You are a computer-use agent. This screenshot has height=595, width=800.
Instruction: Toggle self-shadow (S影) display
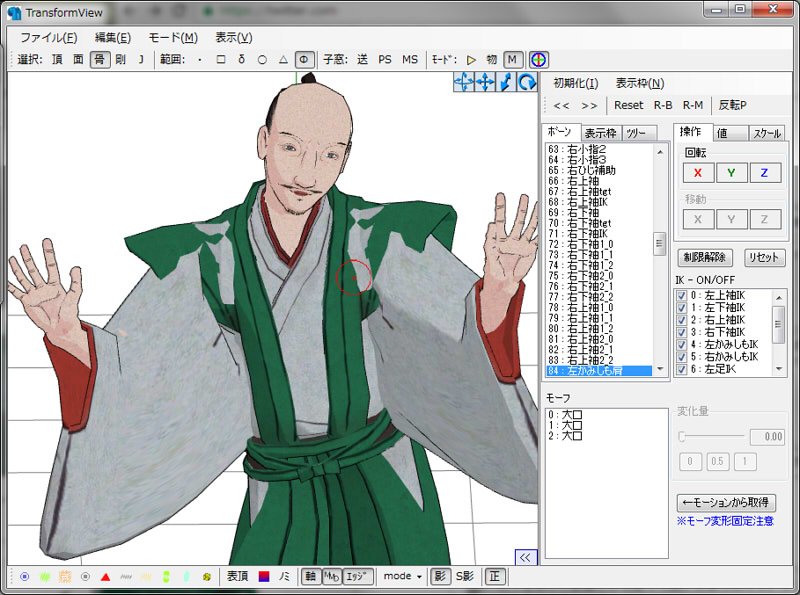(x=465, y=577)
